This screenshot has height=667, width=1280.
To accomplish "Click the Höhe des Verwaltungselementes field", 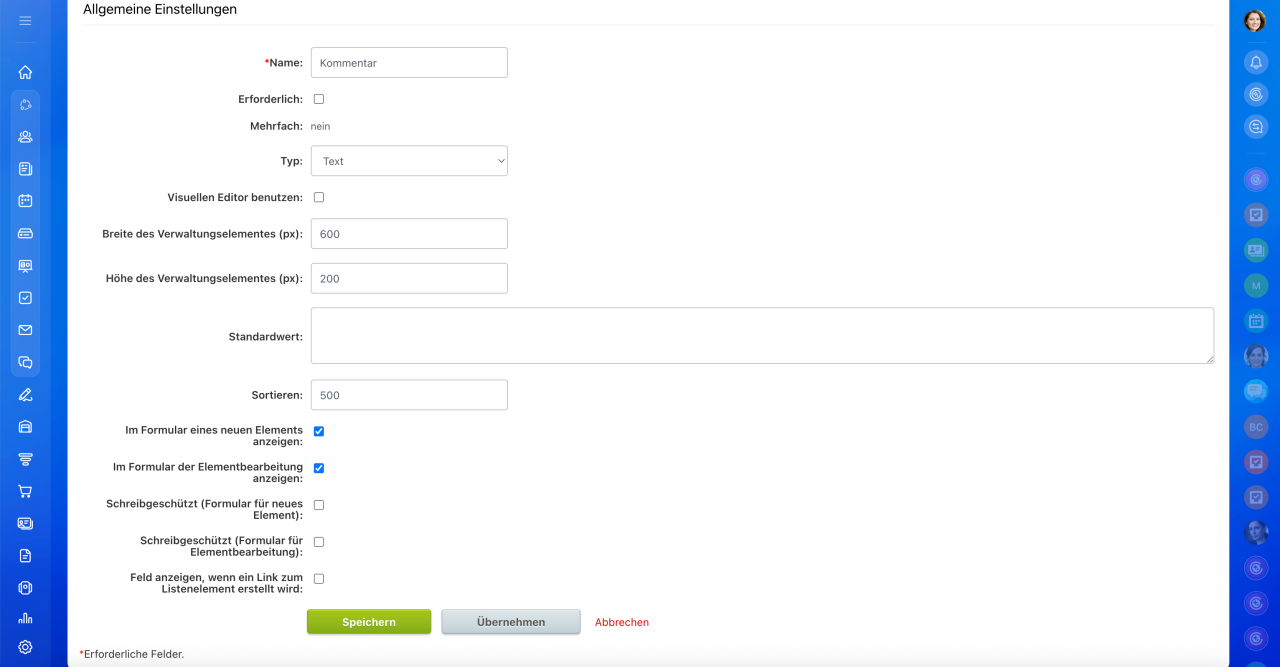I will click(409, 278).
